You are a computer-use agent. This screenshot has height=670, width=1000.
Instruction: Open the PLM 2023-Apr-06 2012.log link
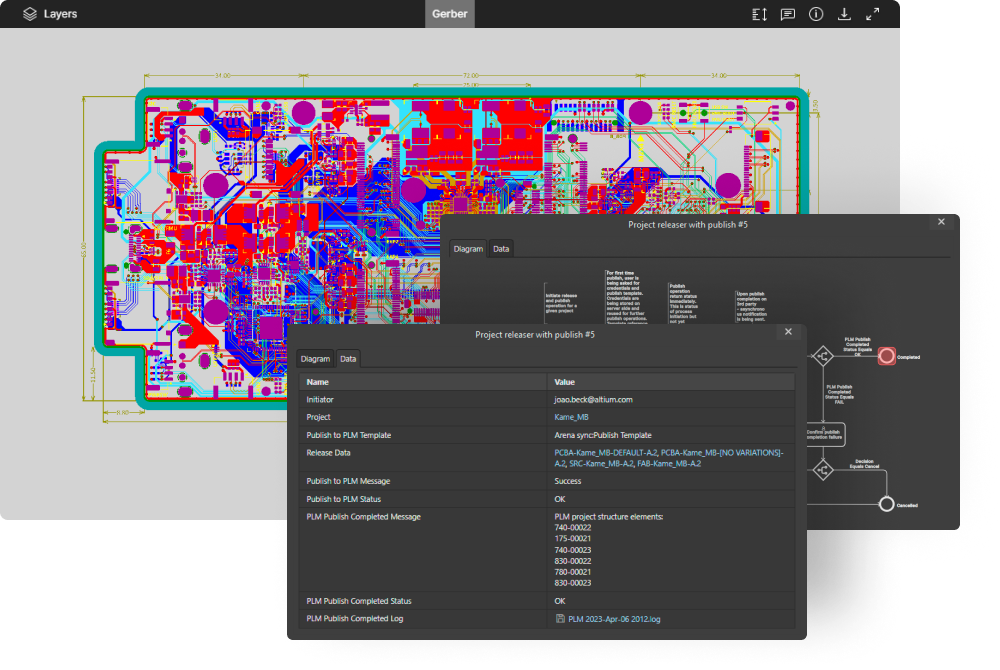click(x=614, y=619)
